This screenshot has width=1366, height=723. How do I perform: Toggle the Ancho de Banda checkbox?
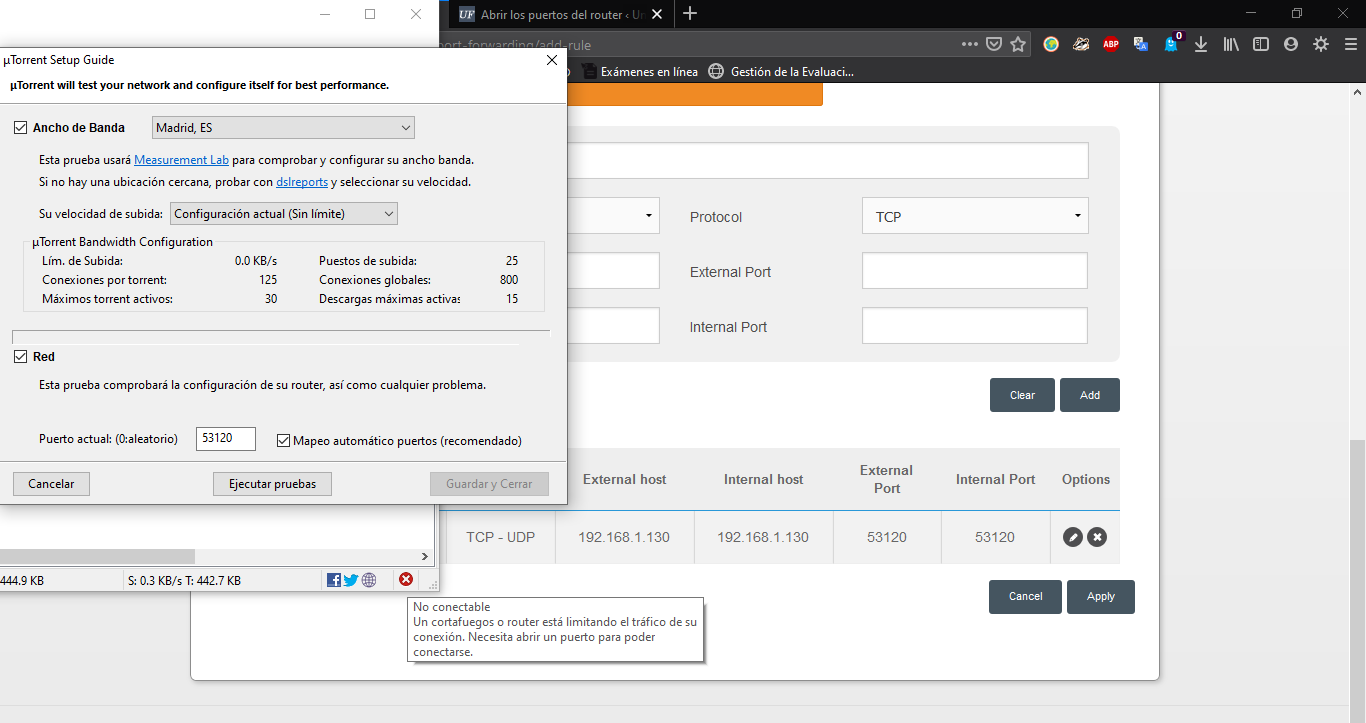20,128
